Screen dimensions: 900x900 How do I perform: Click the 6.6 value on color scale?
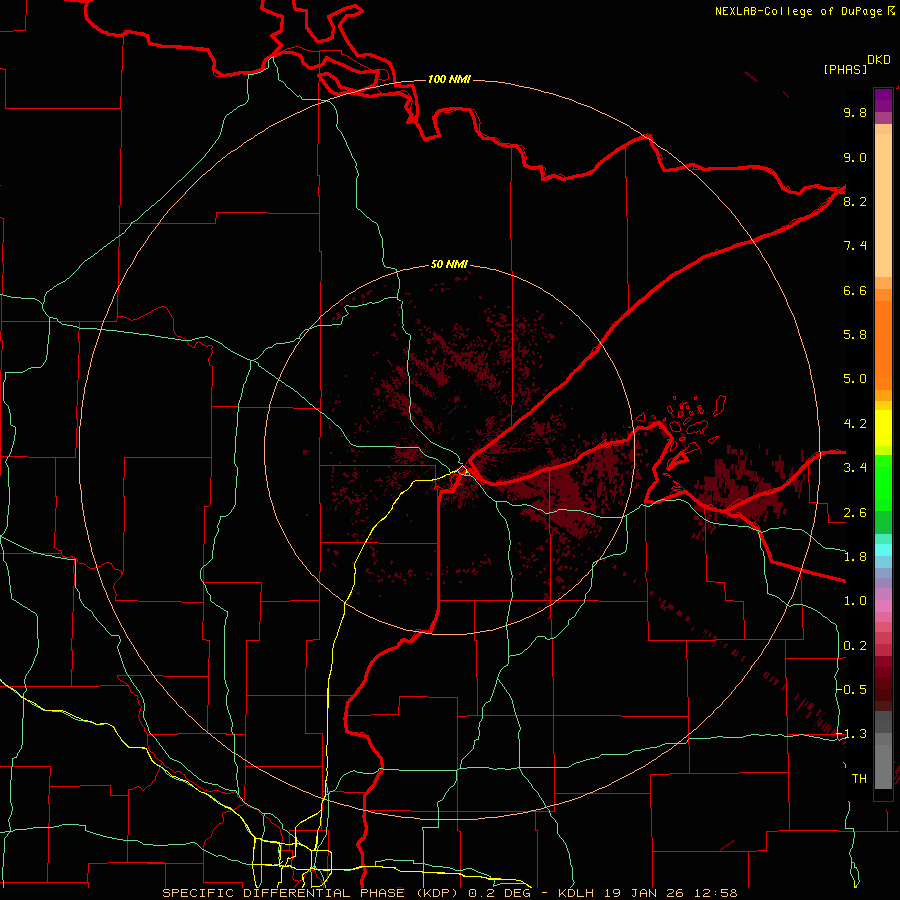pyautogui.click(x=855, y=290)
